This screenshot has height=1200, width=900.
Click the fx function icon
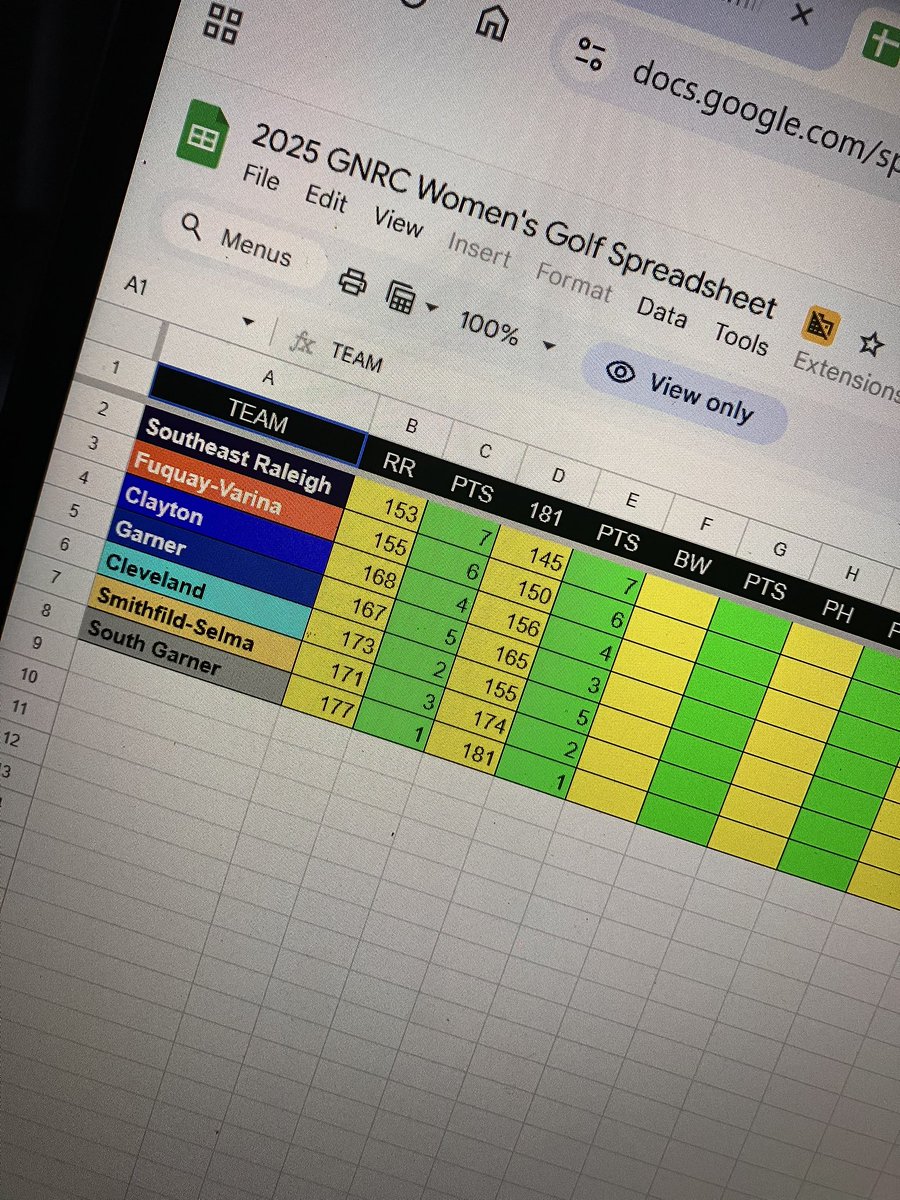[x=302, y=343]
